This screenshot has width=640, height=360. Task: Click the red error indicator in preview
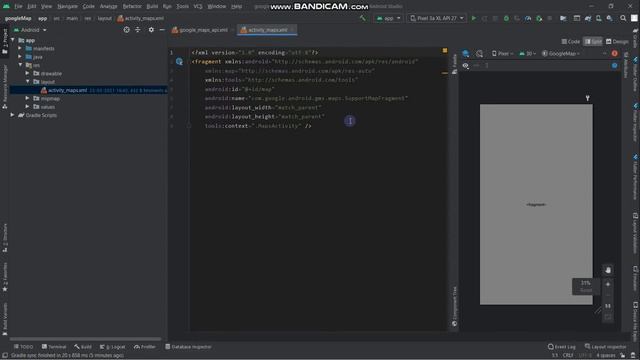click(x=614, y=53)
